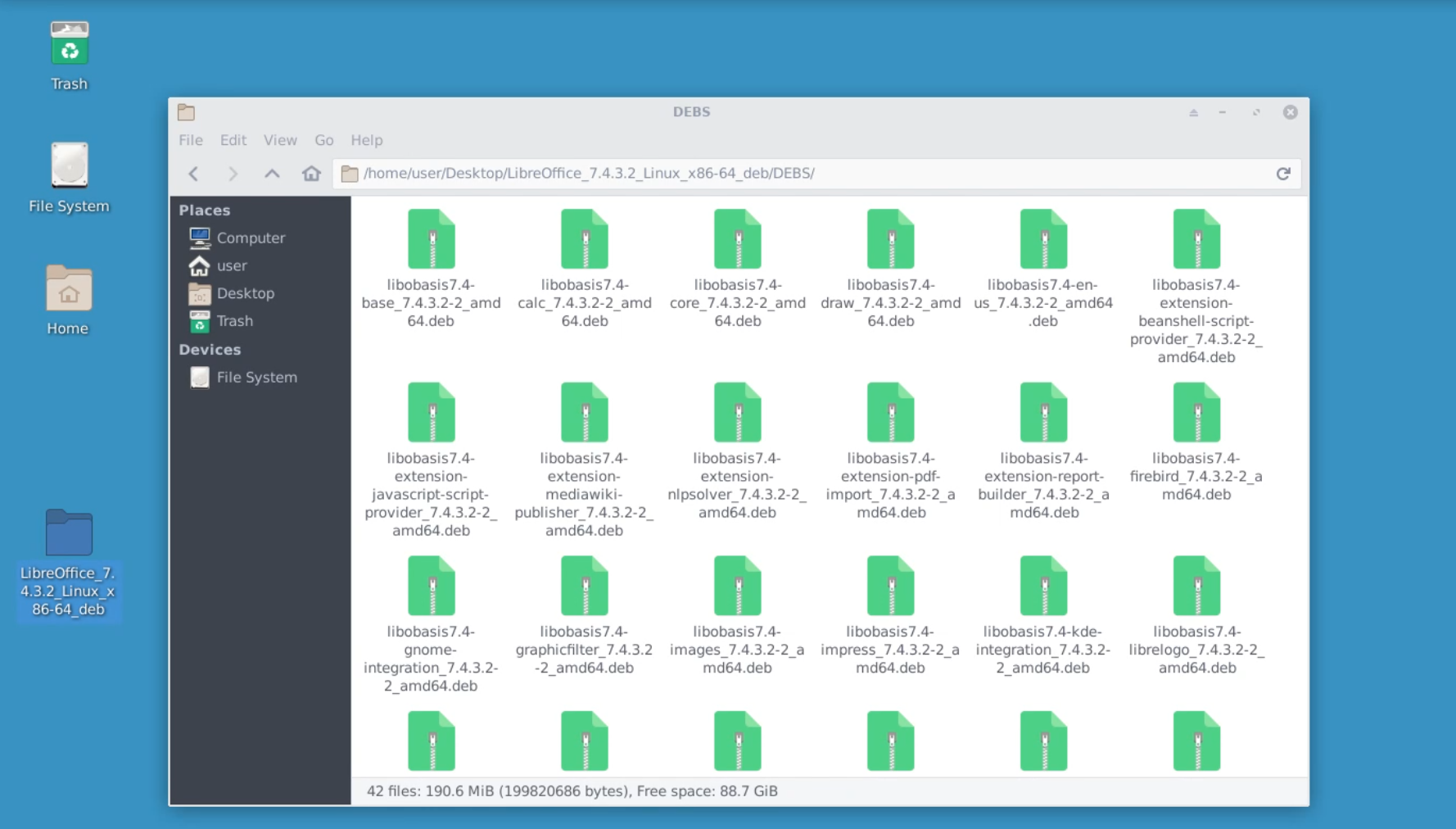The width and height of the screenshot is (1456, 829).
Task: Click the "libobasis7.4-calc_7.4.3.2-2_amd64.deb" file name
Action: [x=585, y=303]
